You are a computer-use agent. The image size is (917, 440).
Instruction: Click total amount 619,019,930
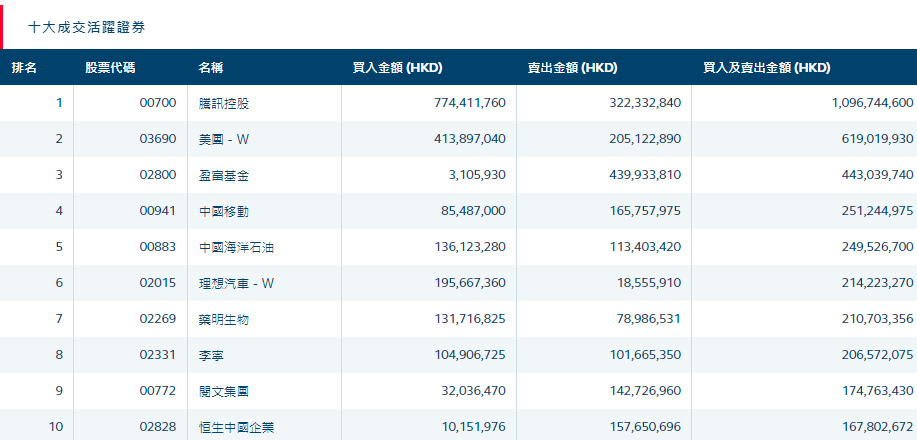(878, 139)
